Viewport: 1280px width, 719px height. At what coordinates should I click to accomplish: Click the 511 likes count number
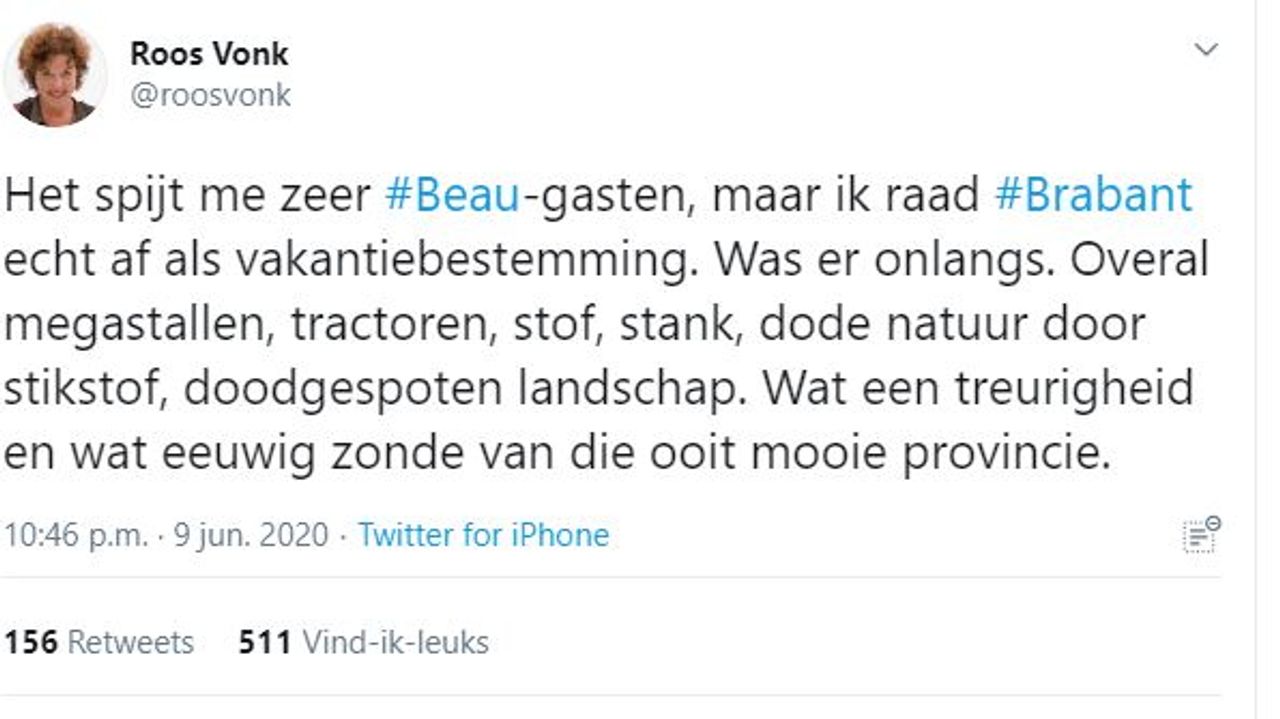(263, 643)
